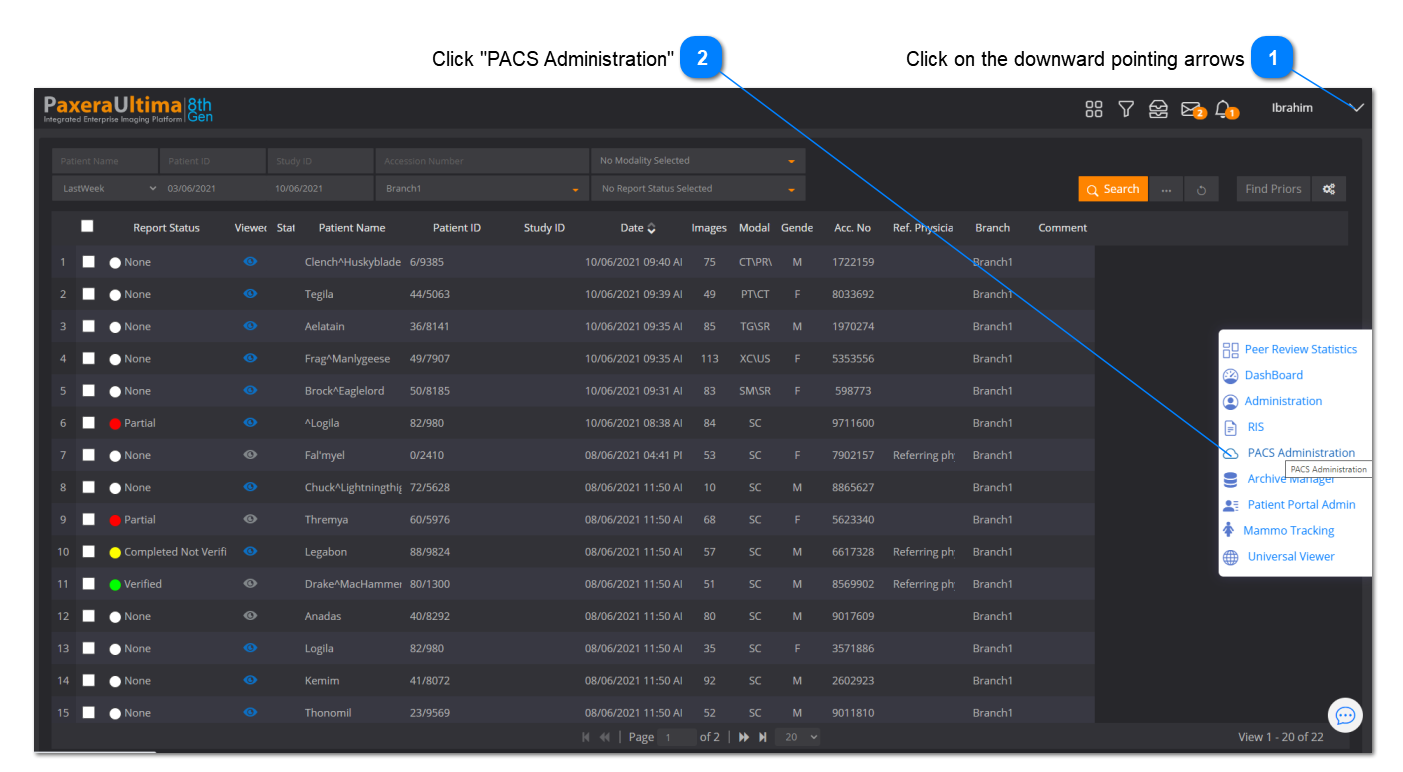Click the Find Priors button
Screen dimensions: 1403x772
(1273, 189)
